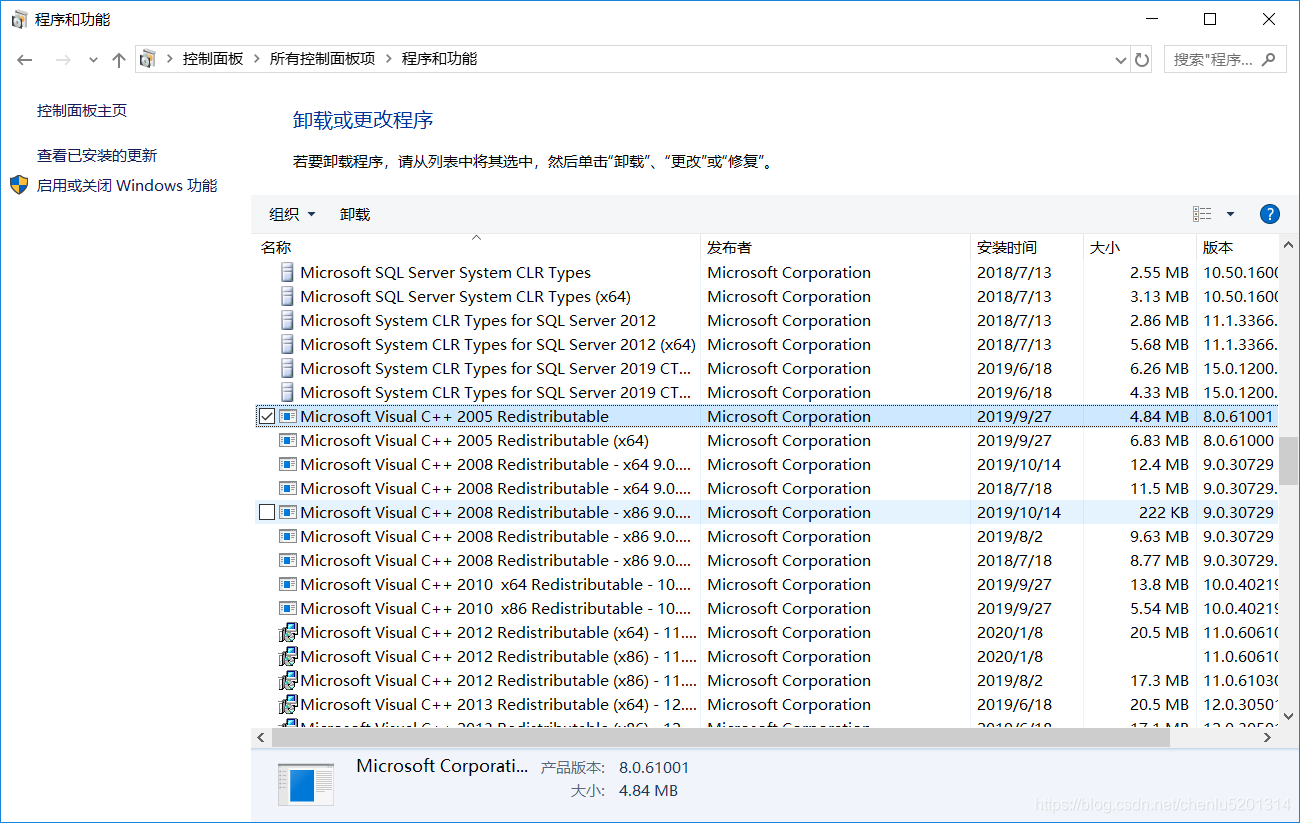Click icon of Visual C++ 2013 Redistributable (x64)
The image size is (1300, 823).
[288, 704]
